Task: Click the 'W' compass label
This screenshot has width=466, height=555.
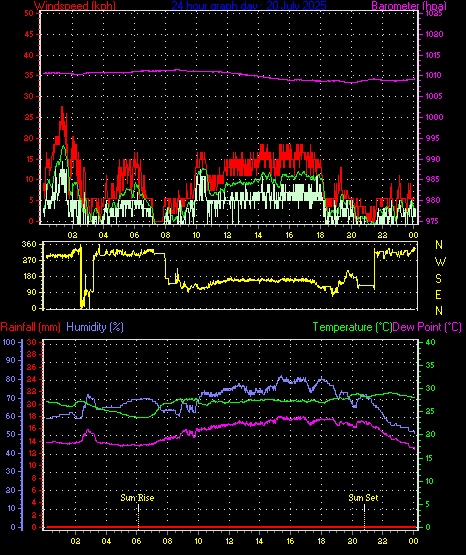Action: click(440, 262)
